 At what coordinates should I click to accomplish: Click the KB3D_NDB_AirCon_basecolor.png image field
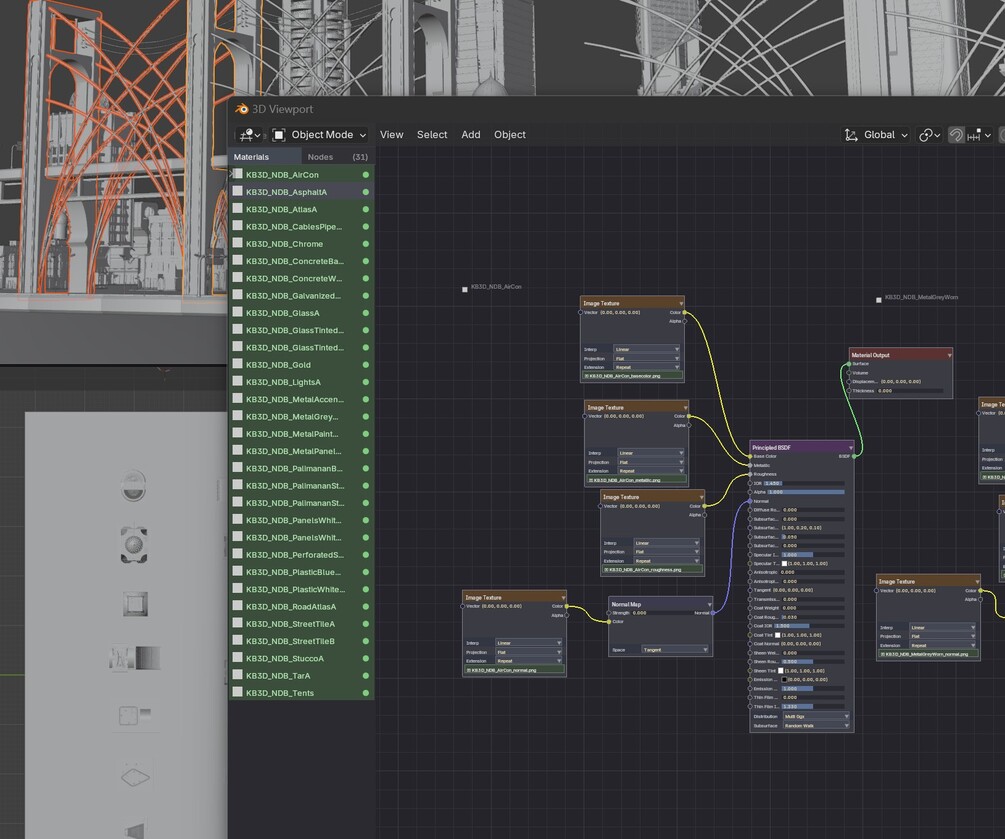[x=633, y=376]
